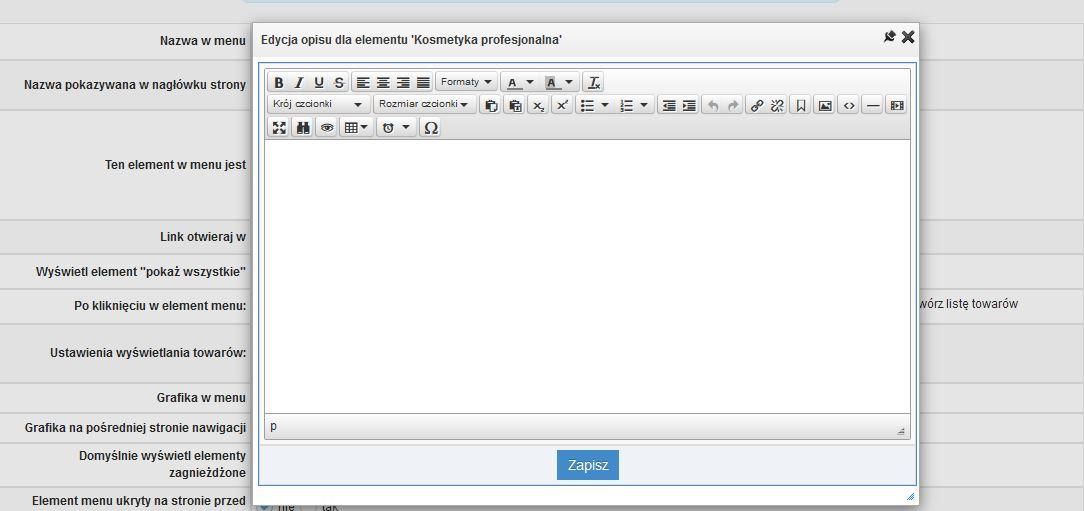Insert an image
Viewport: 1084px width, 511px height.
(x=825, y=105)
